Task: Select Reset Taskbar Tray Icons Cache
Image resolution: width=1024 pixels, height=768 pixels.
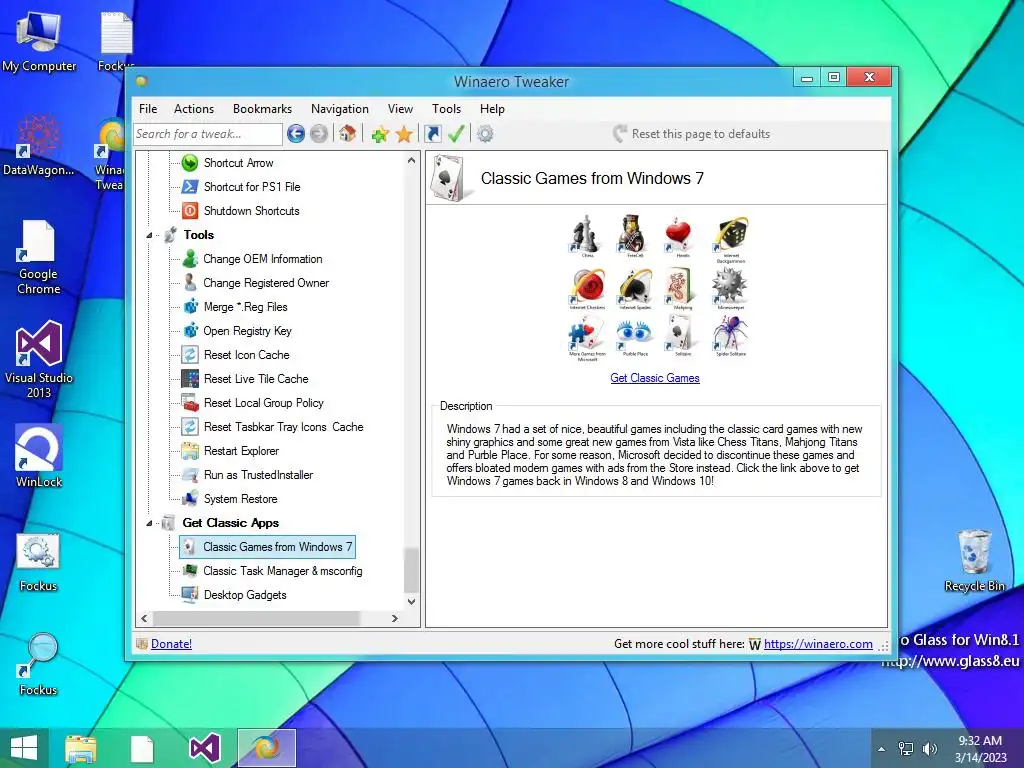Action: click(x=283, y=427)
